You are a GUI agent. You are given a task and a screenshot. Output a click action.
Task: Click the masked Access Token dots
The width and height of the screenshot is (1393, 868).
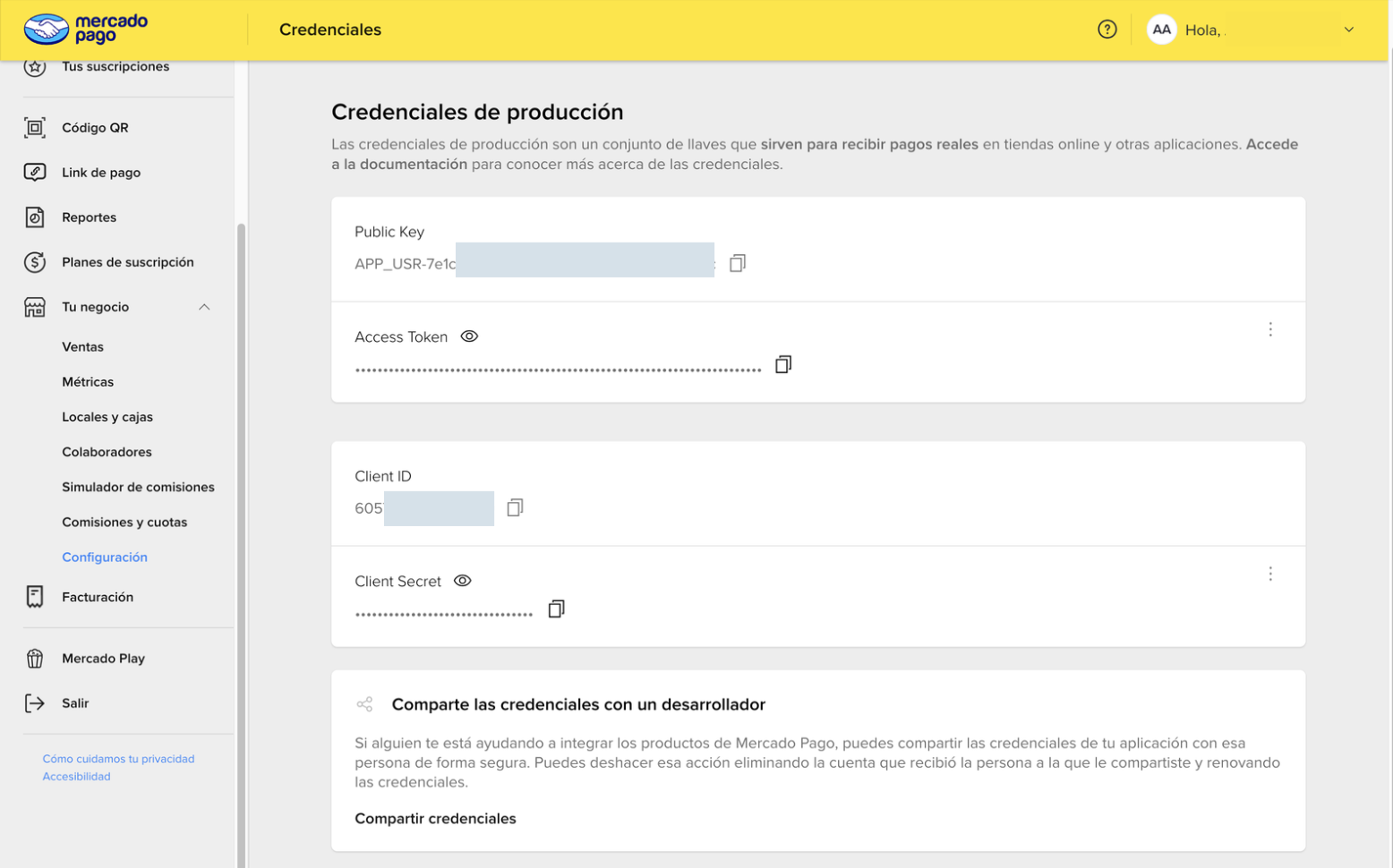click(558, 370)
